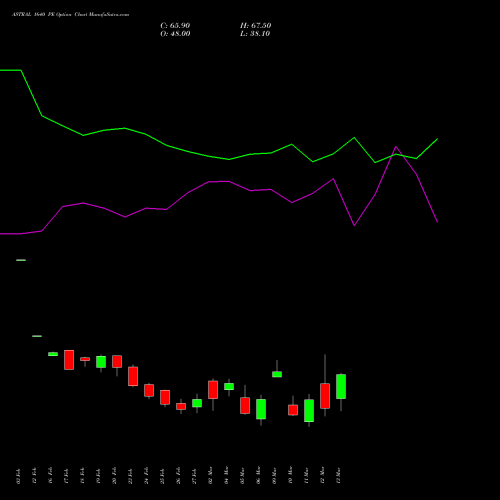500x500 pixels.
Task: Click the green candle above 27 Feb
Action: coord(197,403)
